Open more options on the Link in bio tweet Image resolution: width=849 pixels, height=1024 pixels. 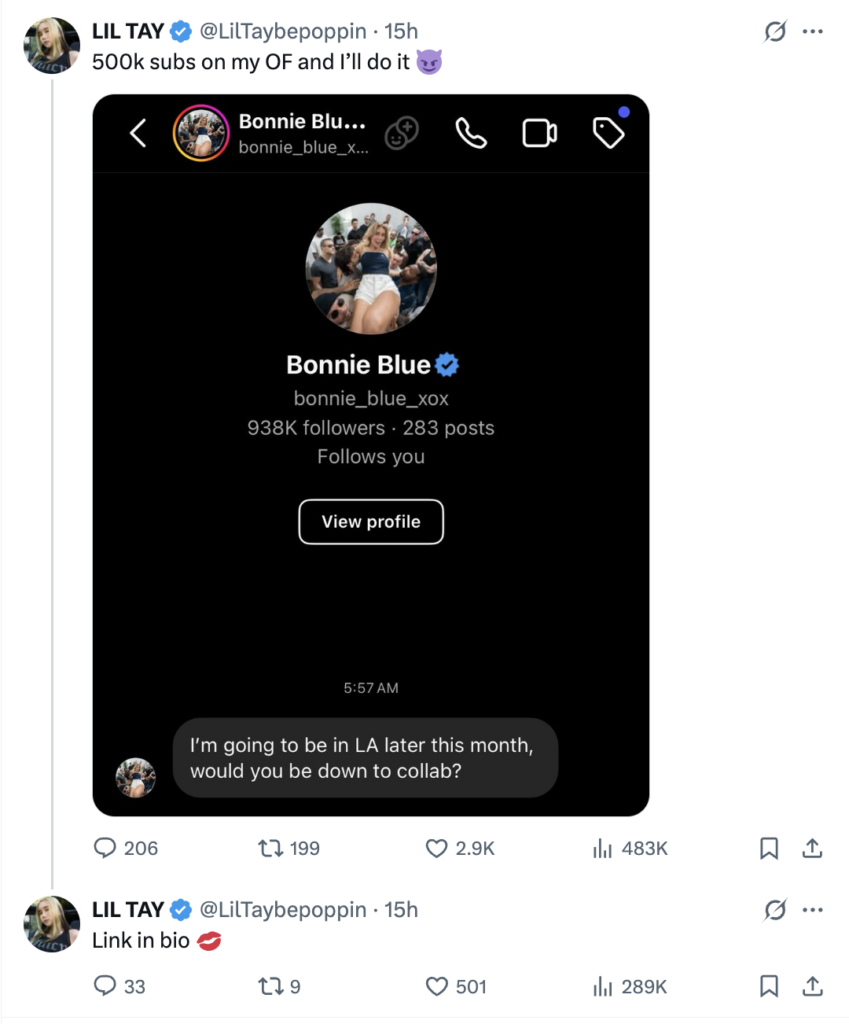(x=813, y=910)
